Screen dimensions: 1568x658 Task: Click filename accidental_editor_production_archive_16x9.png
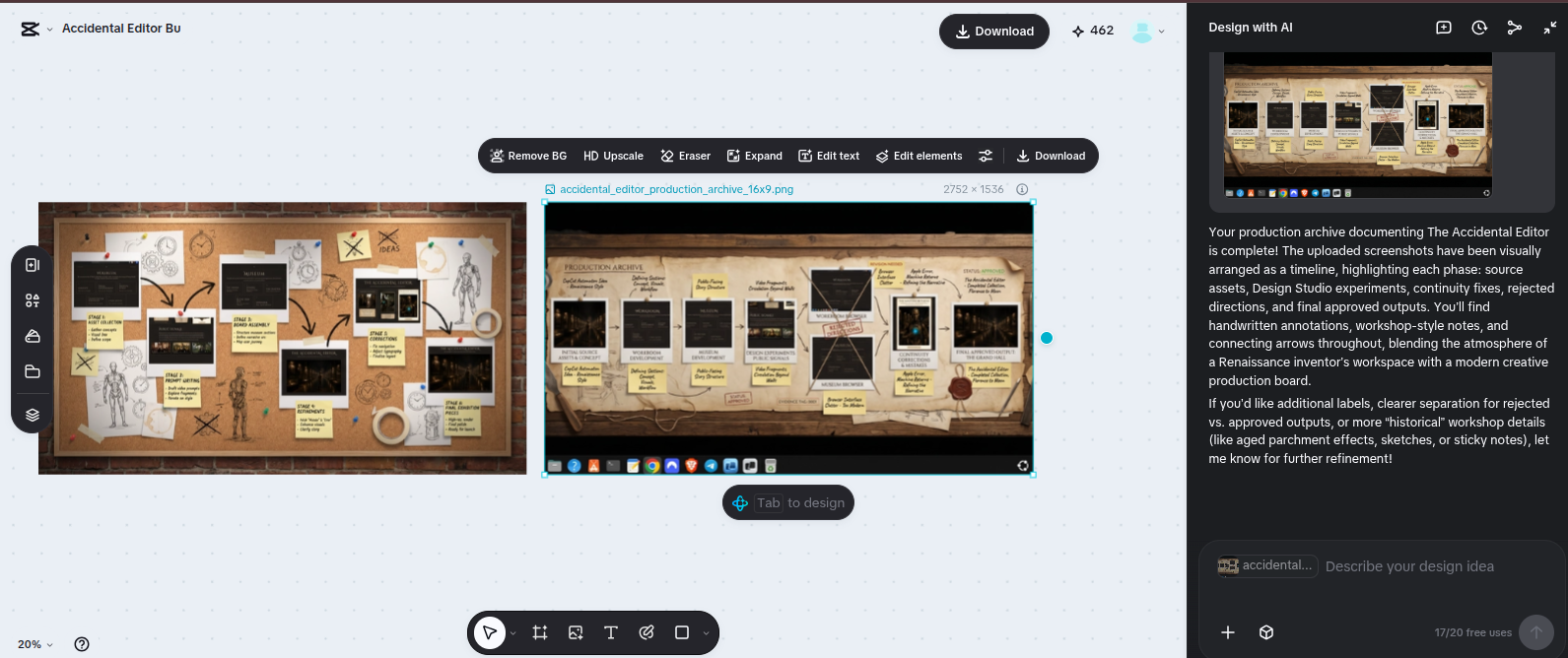676,189
